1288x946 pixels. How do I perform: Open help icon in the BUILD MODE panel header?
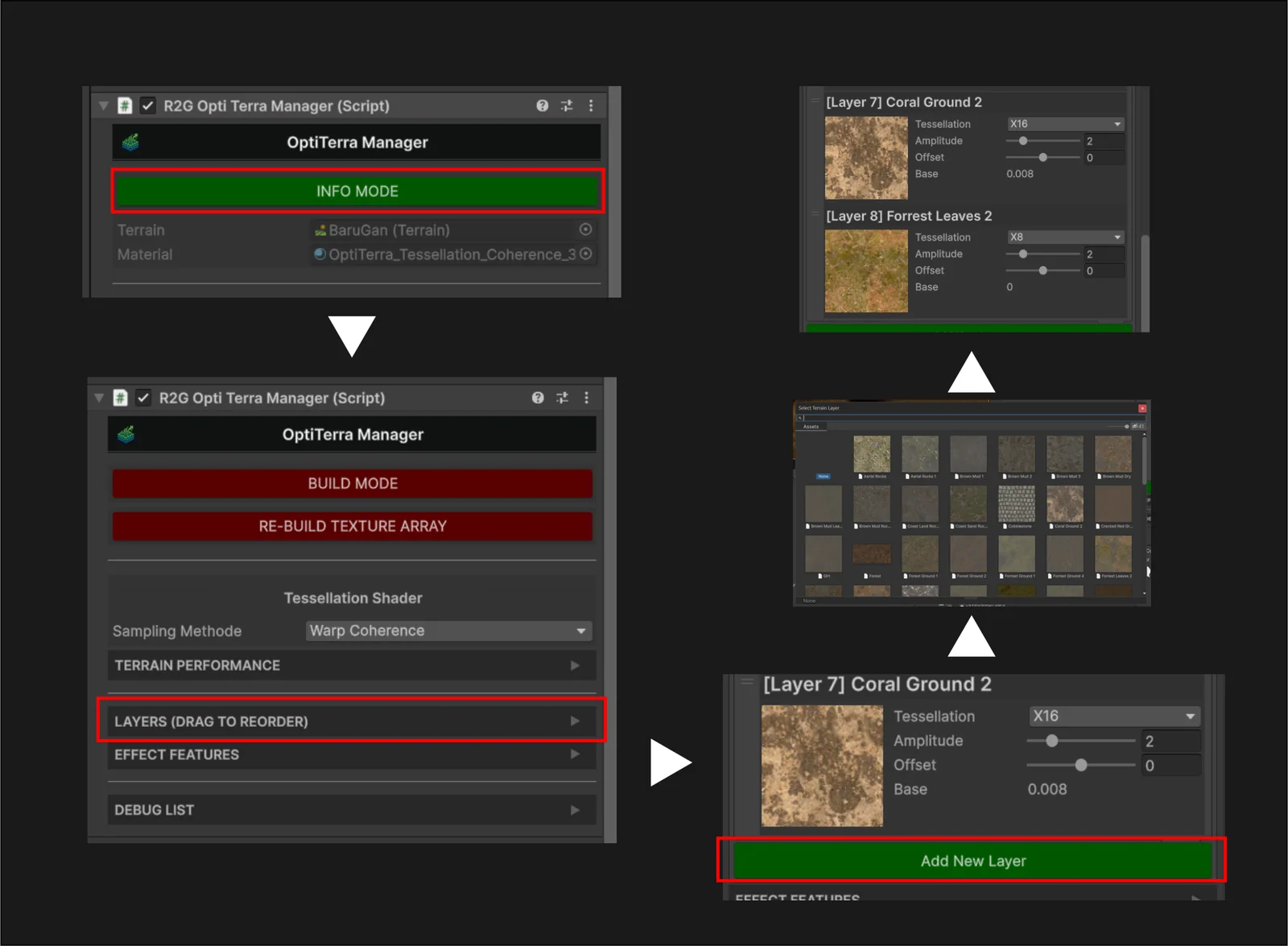click(x=538, y=398)
